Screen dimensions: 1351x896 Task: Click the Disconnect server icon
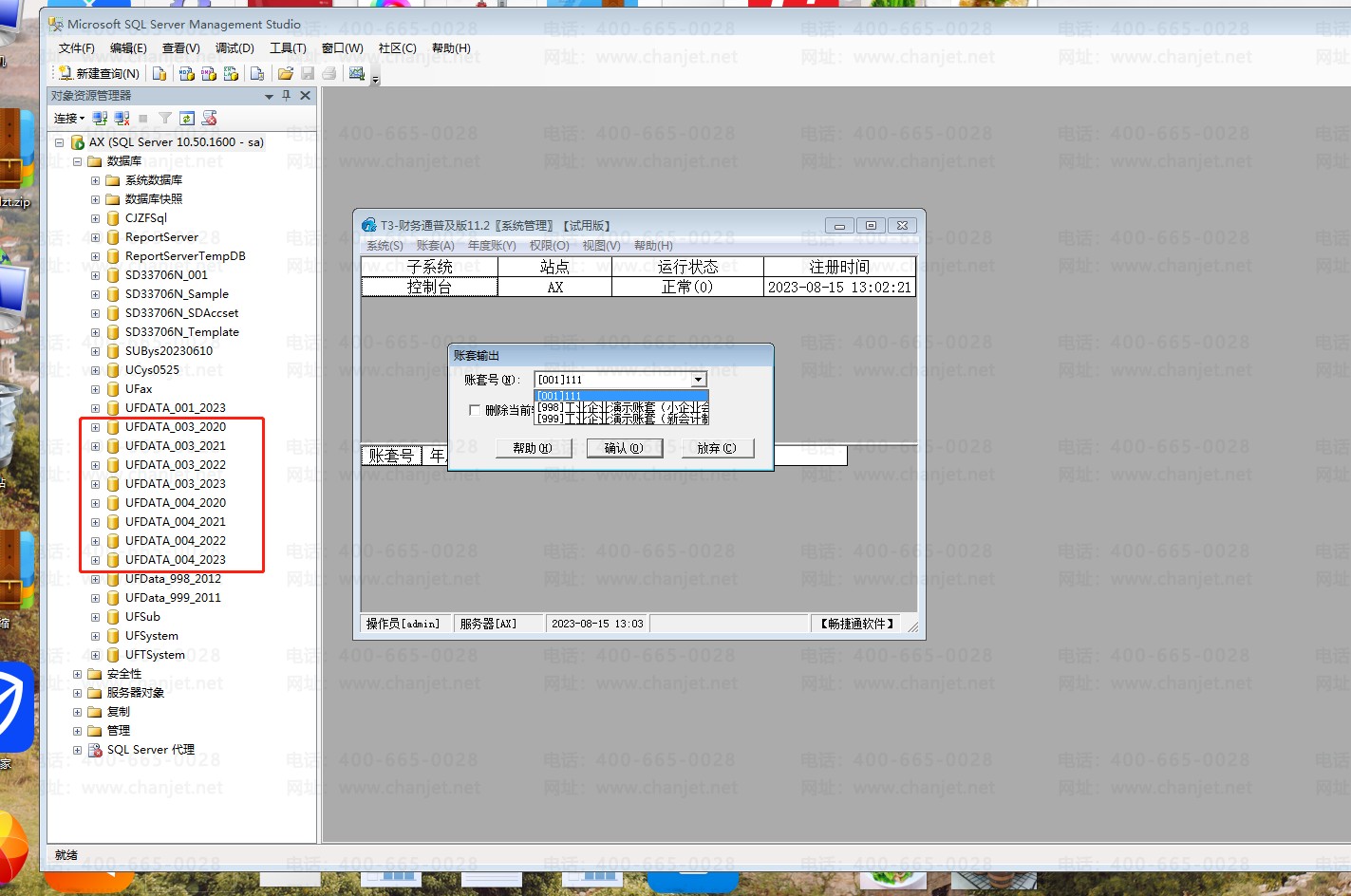[x=122, y=119]
